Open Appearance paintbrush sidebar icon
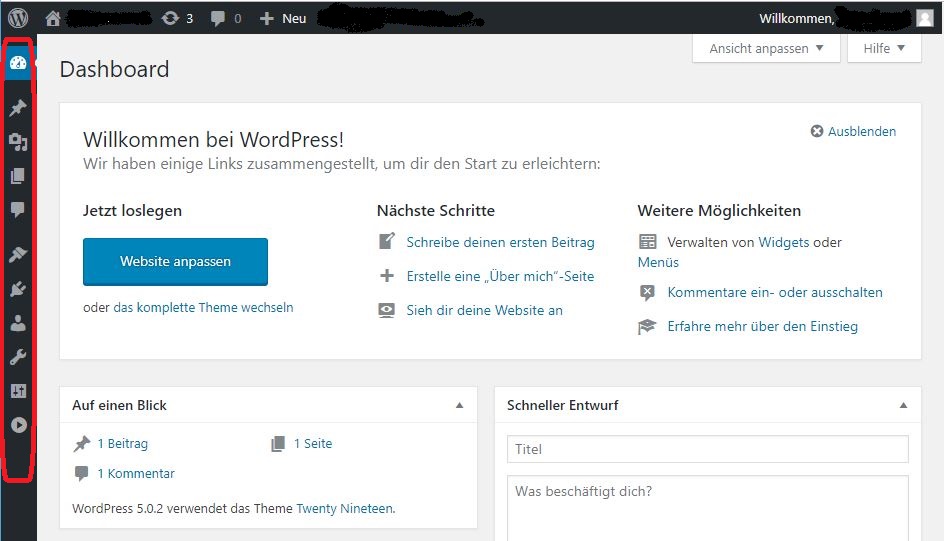Viewport: 944px width, 541px height. pos(18,255)
